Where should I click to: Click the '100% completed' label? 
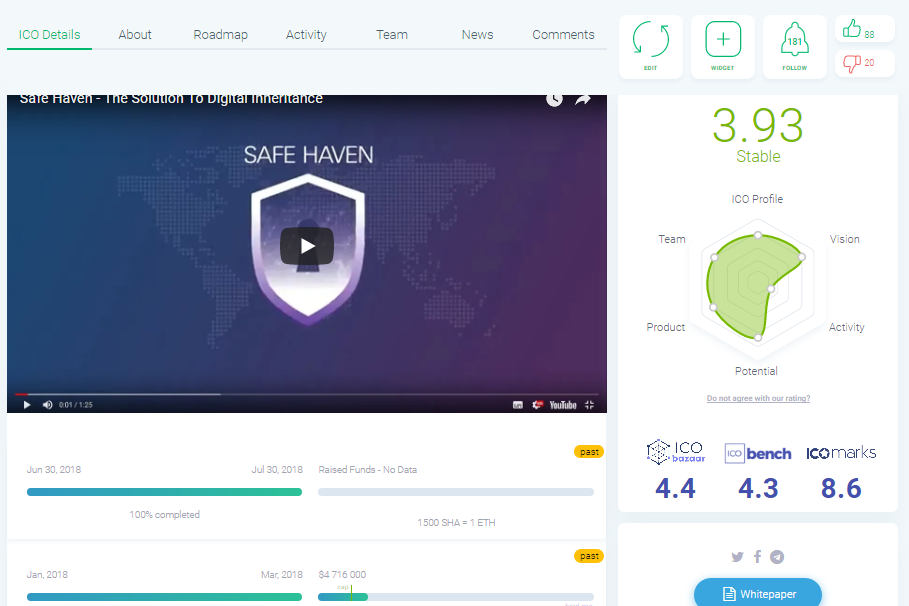pyautogui.click(x=165, y=514)
